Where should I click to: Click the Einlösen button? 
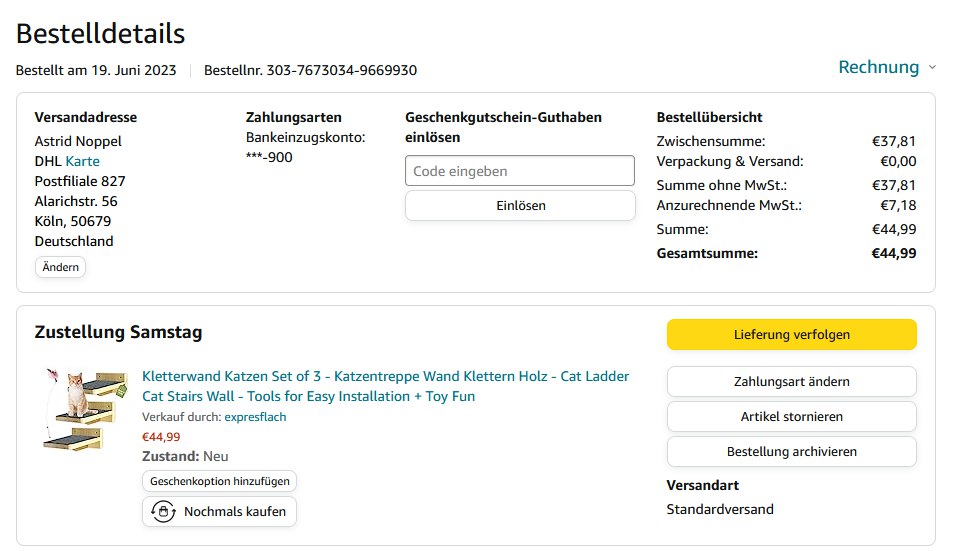tap(519, 206)
